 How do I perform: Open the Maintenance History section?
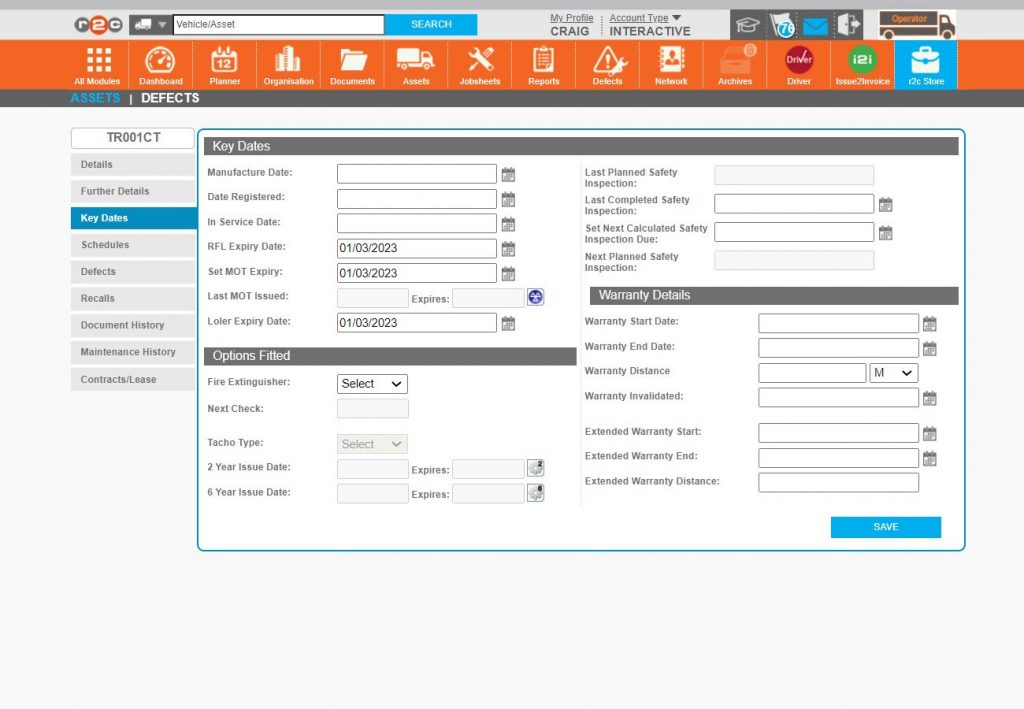pyautogui.click(x=131, y=352)
